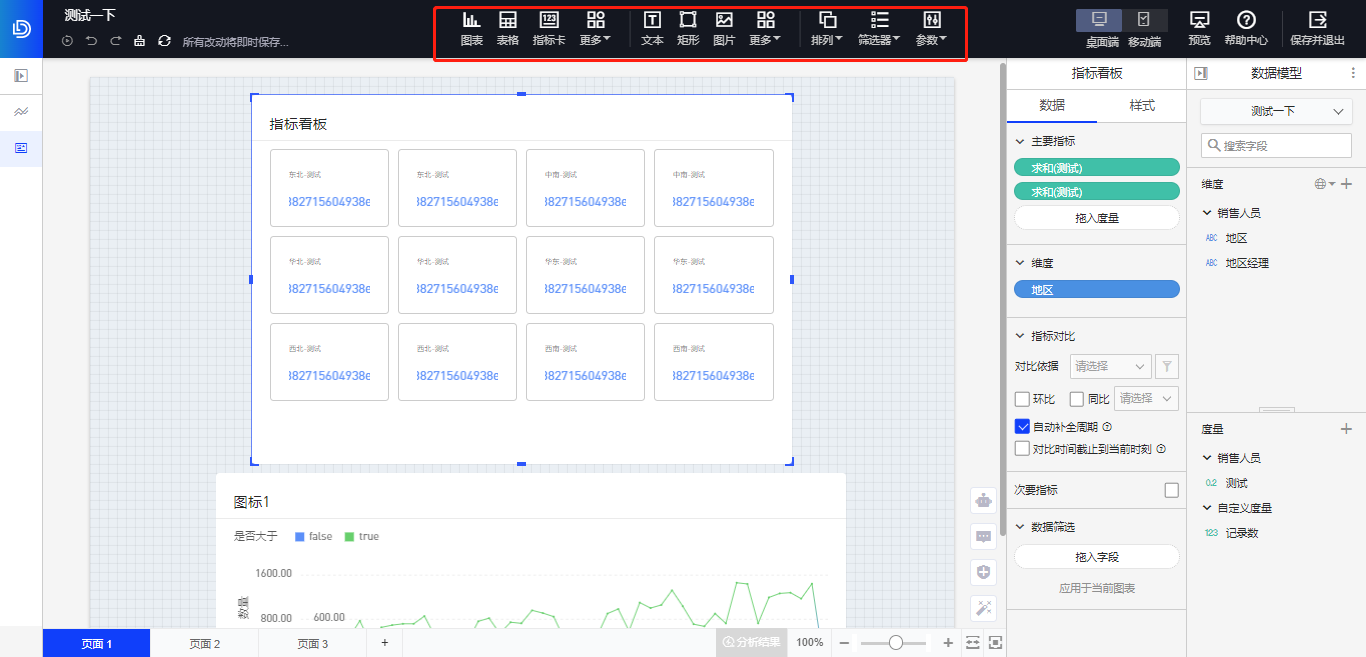Open the 帮助中心 help center
The height and width of the screenshot is (657, 1366).
(1246, 28)
